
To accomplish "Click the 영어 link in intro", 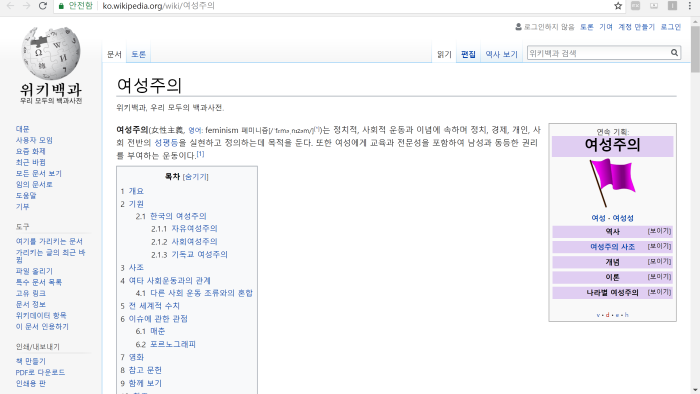I will (195, 130).
